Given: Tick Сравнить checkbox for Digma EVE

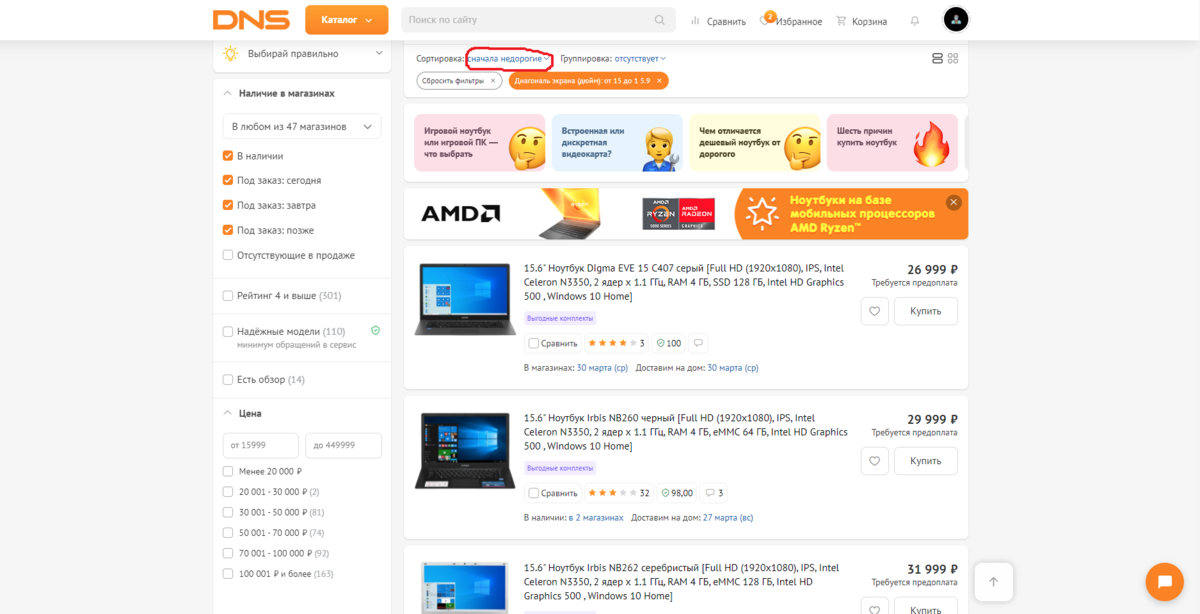Looking at the screenshot, I should coord(533,343).
